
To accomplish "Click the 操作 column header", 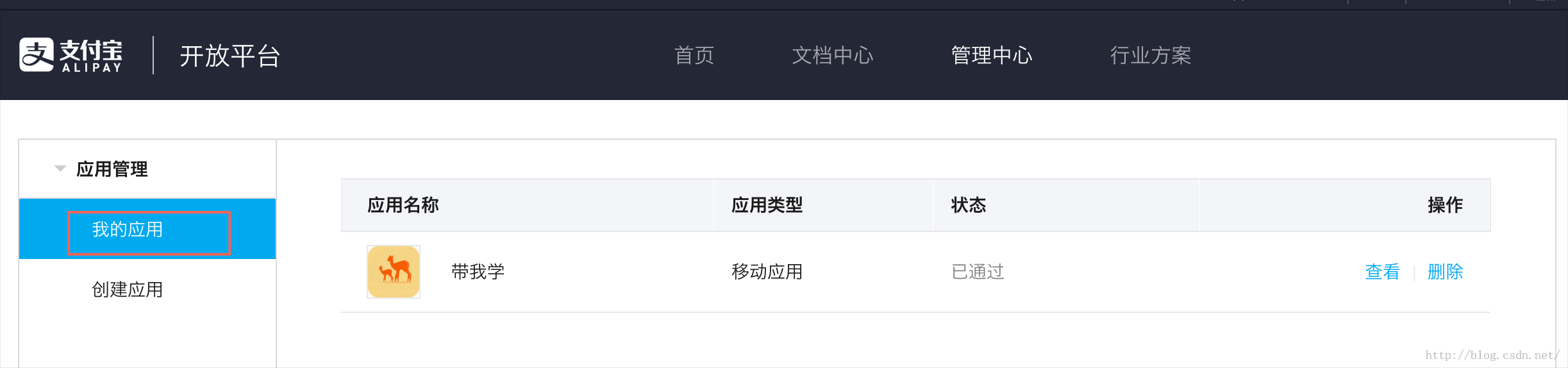I will [1445, 205].
